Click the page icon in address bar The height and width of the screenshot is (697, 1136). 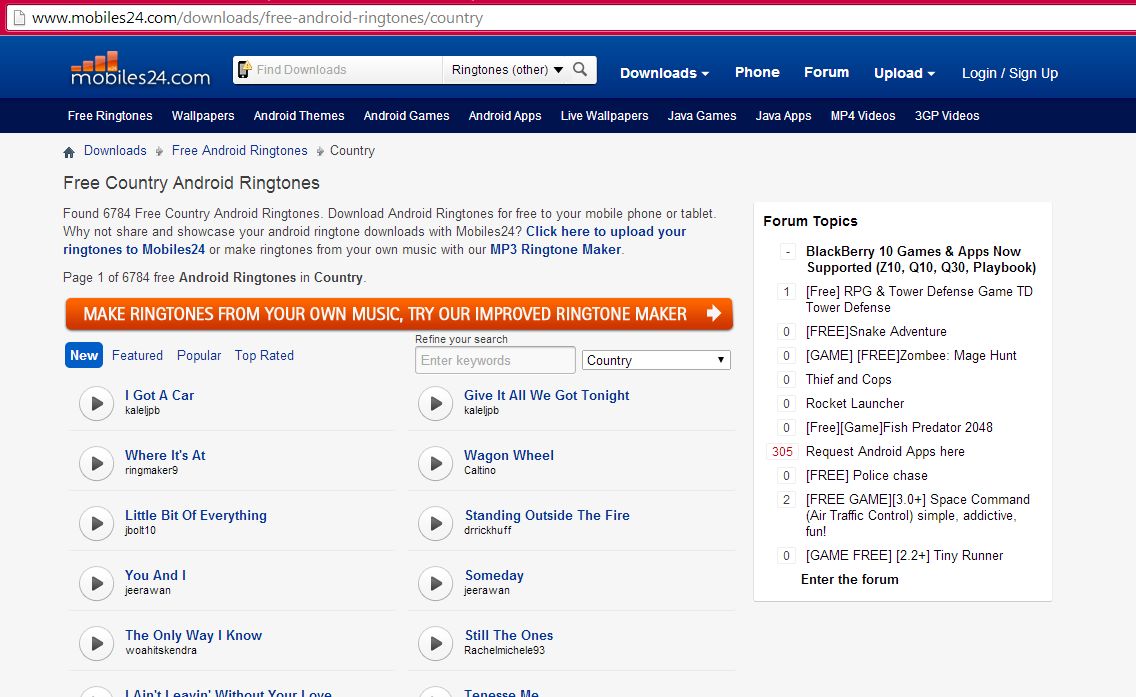(x=19, y=18)
